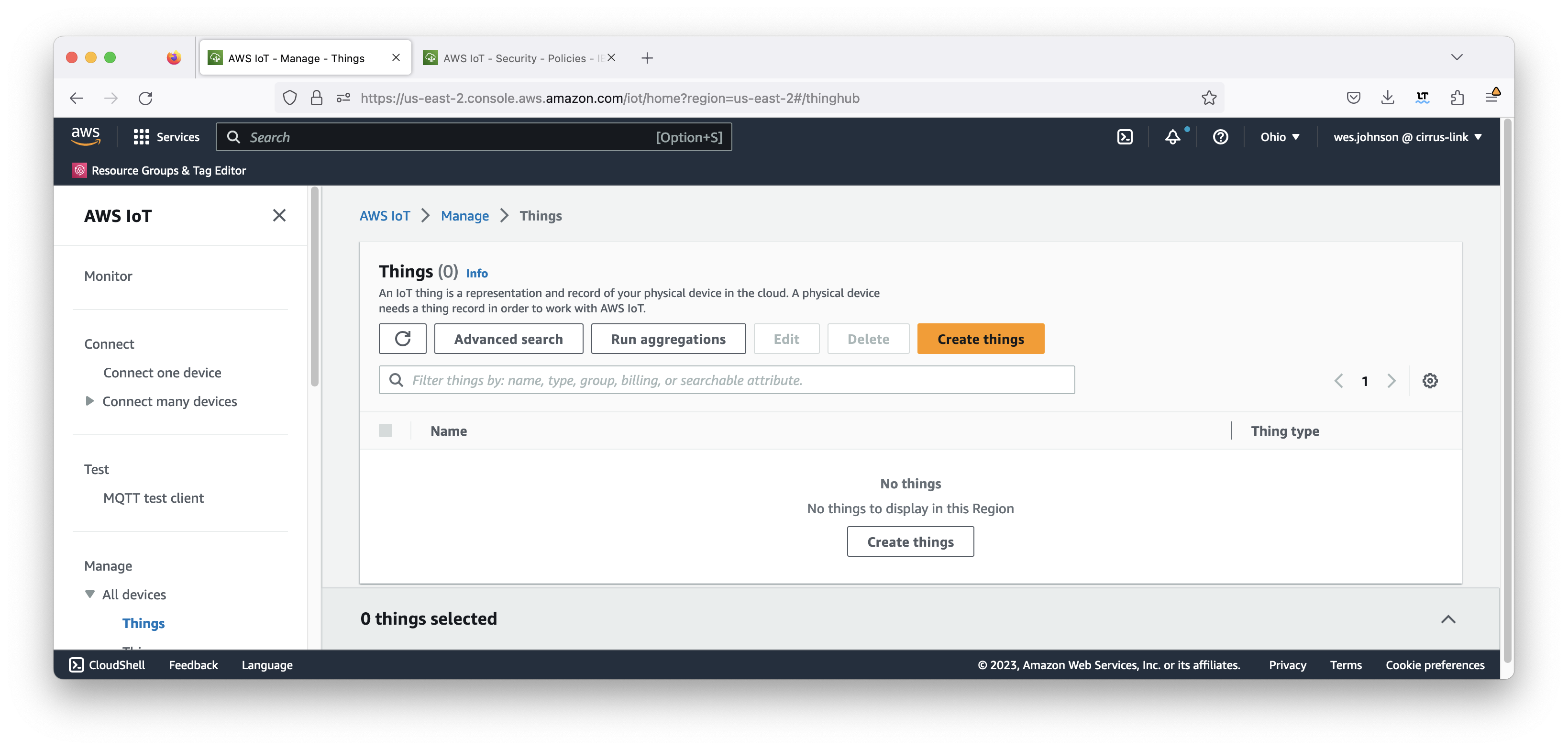Screen dimensions: 1568x750
Task: Select the AWS IoT Manage Things tab
Action: coord(306,58)
